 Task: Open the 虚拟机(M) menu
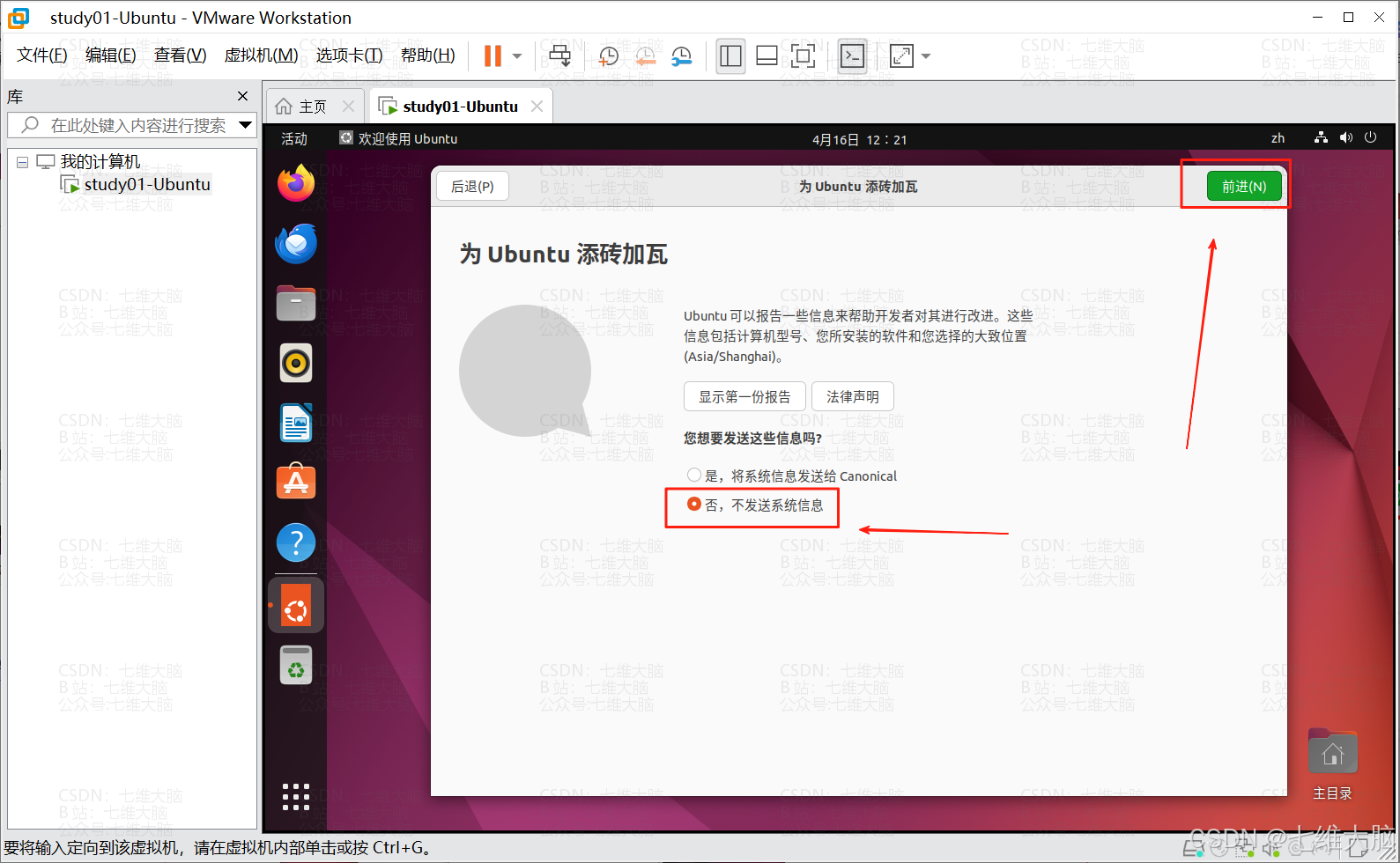(261, 55)
